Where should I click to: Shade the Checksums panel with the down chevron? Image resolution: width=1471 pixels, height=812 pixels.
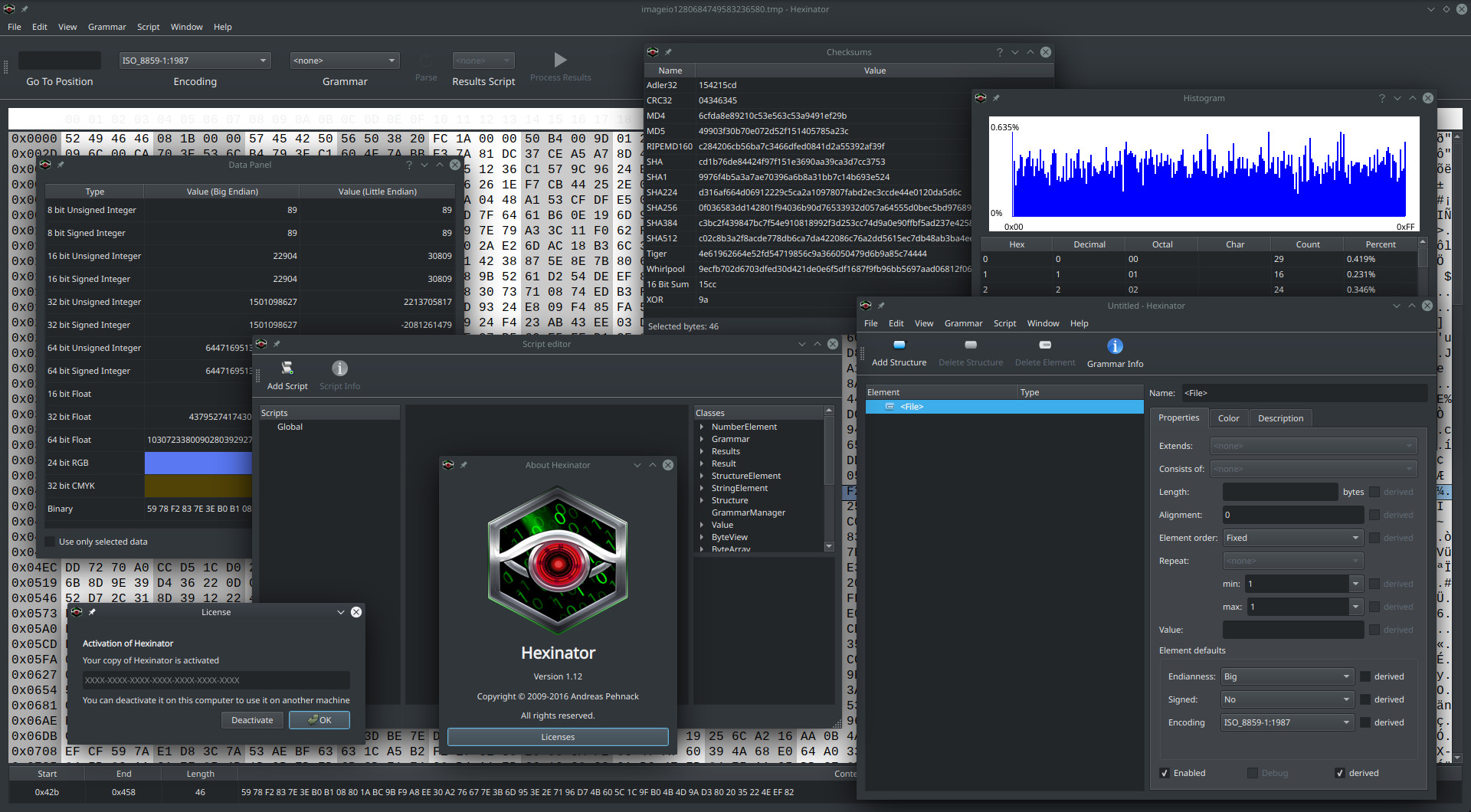(1015, 52)
